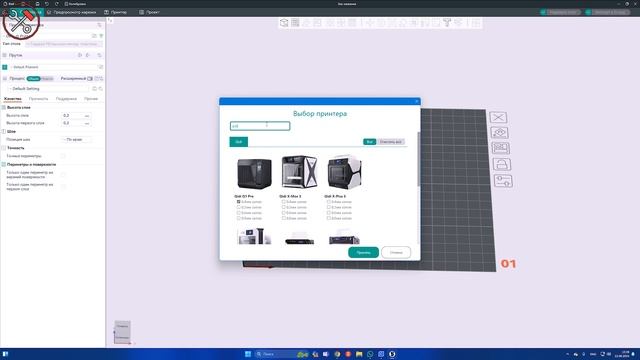
Task: Check the first nozzle box under Qidi X-Plus 3
Action: pos(329,202)
